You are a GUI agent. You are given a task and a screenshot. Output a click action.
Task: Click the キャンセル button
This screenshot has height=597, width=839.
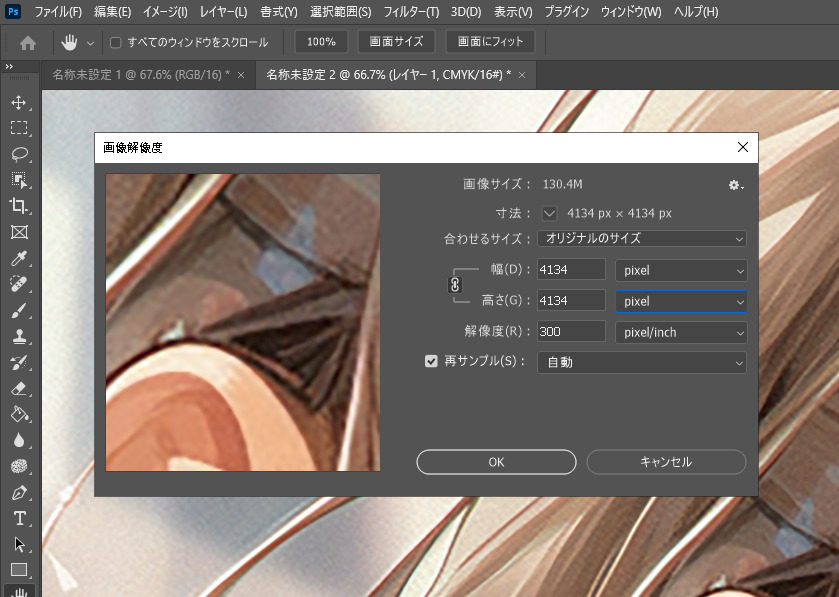(x=666, y=462)
